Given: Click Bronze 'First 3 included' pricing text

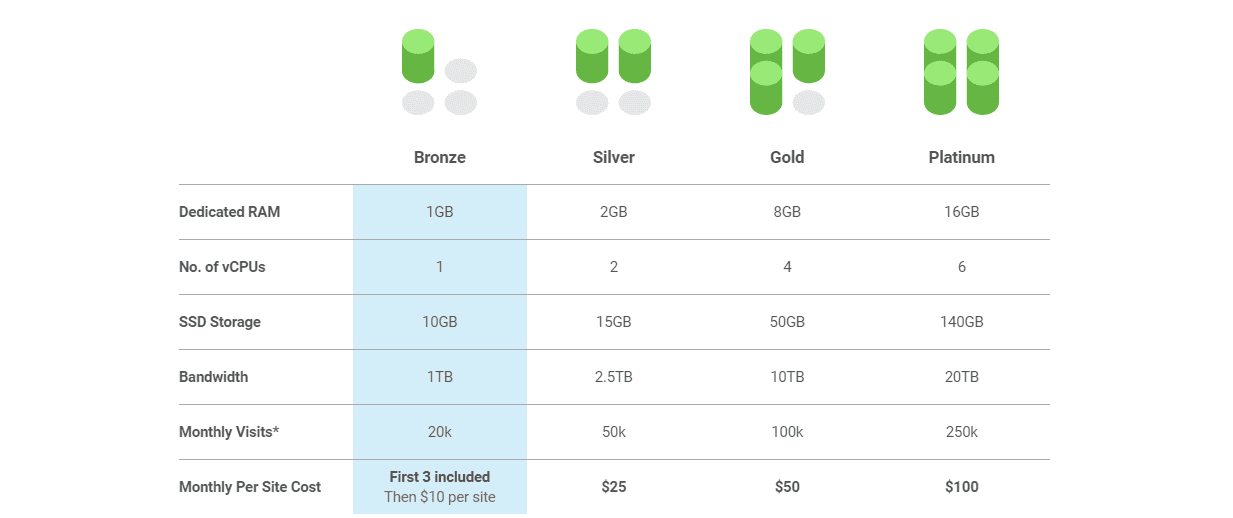Looking at the screenshot, I should pyautogui.click(x=440, y=477).
